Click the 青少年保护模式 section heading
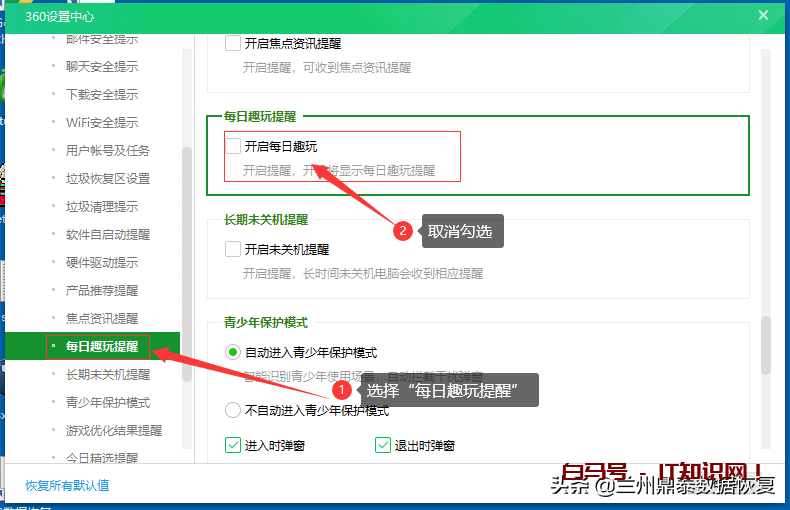Screen dimensions: 790x510 pyautogui.click(x=266, y=323)
